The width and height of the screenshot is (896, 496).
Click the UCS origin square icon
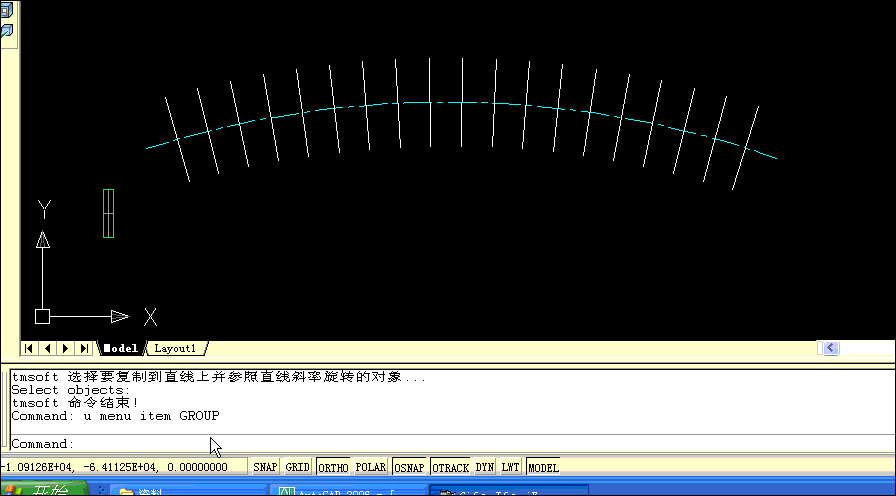point(42,316)
